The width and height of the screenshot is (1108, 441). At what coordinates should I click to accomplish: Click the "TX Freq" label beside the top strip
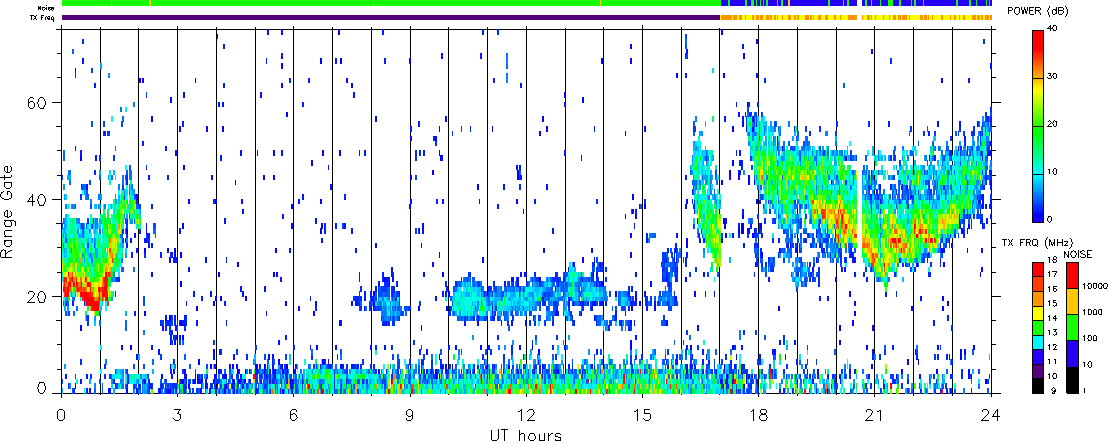(x=44, y=17)
